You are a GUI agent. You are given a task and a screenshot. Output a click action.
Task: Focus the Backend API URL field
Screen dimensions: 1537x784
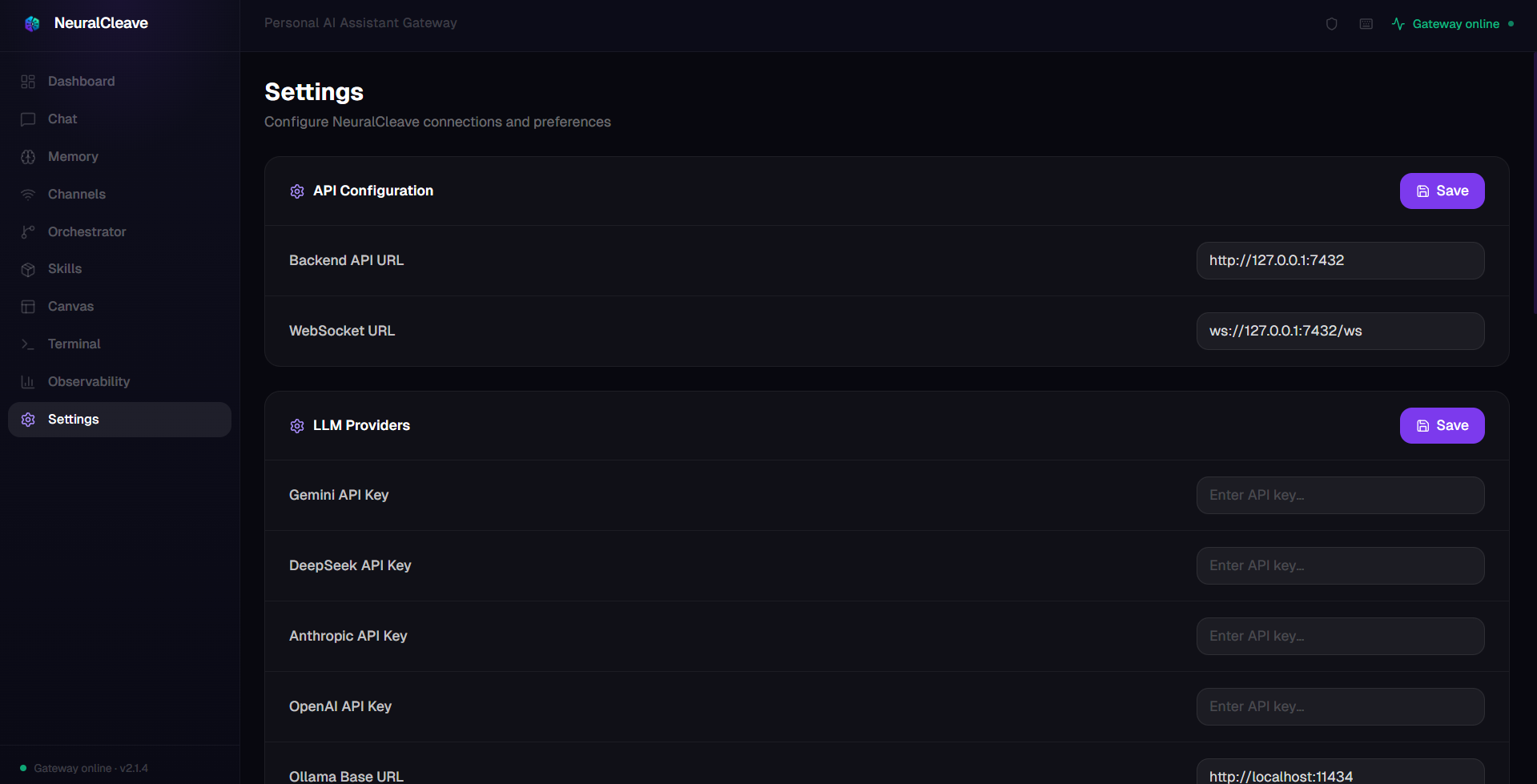(x=1340, y=261)
